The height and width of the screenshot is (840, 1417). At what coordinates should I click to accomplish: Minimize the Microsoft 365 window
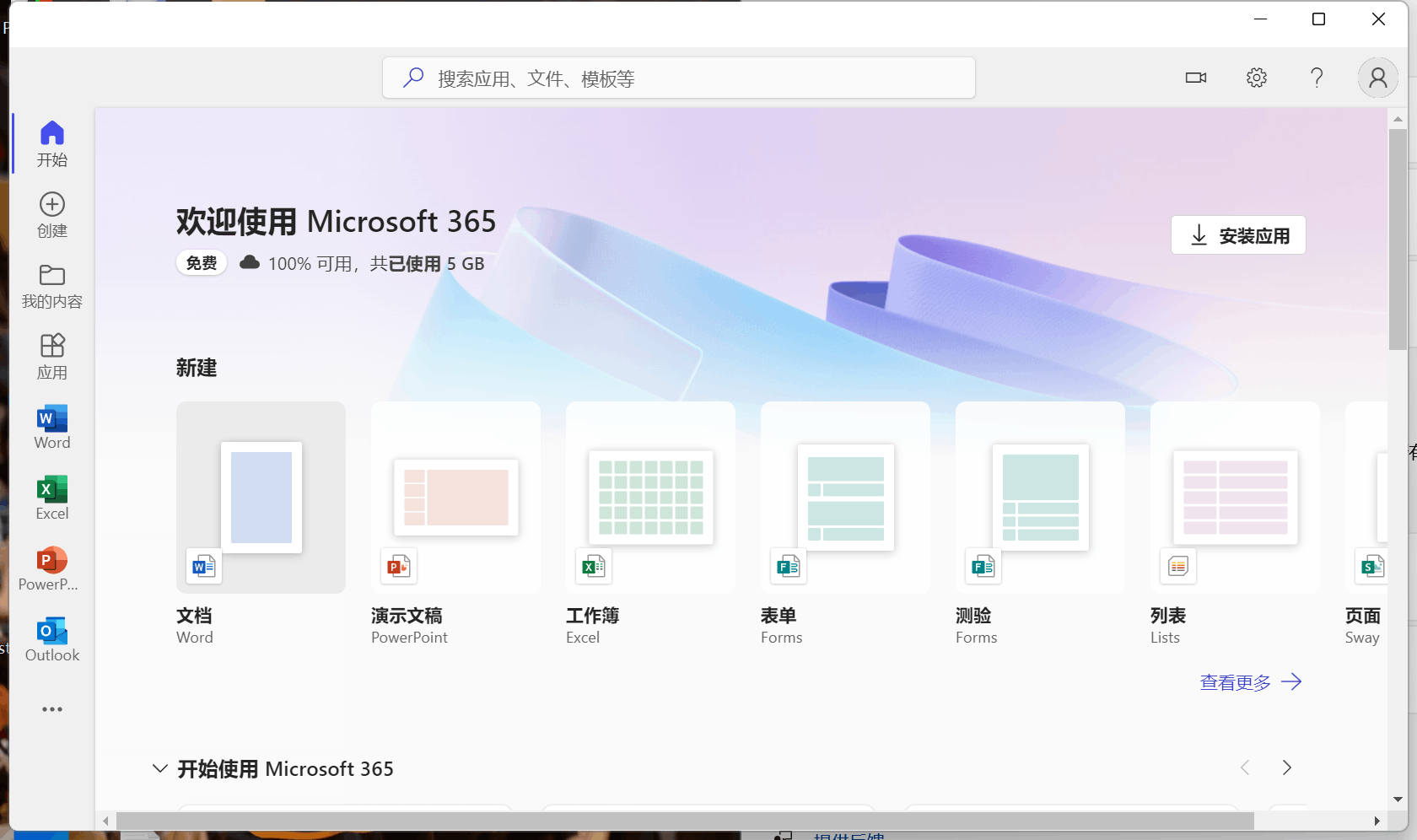coord(1261,19)
